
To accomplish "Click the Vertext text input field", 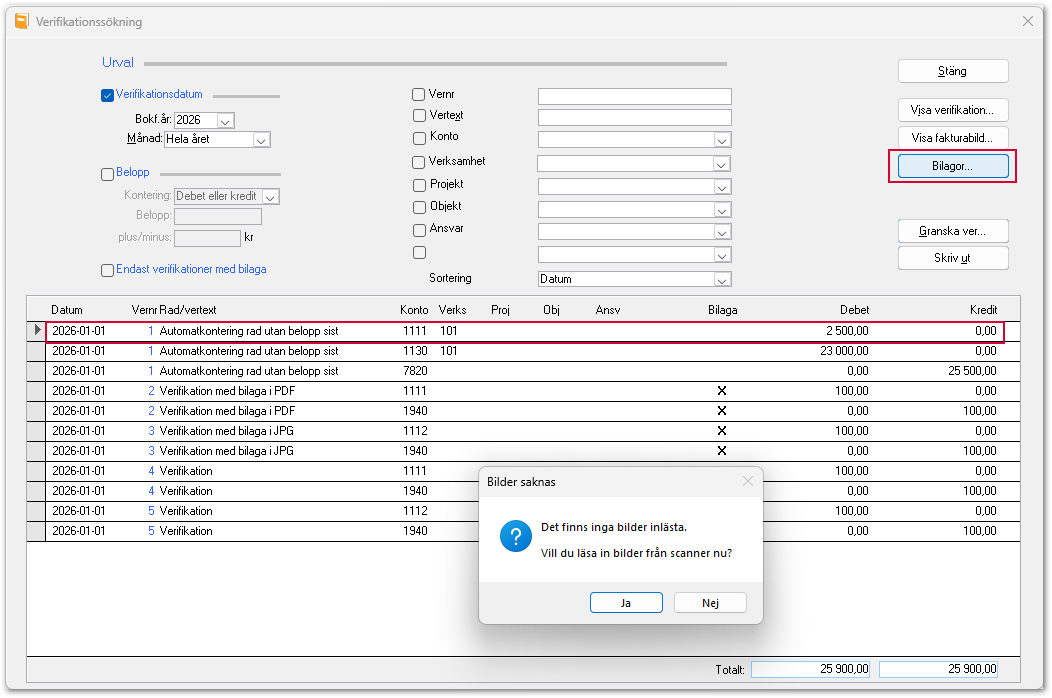I will (x=634, y=117).
